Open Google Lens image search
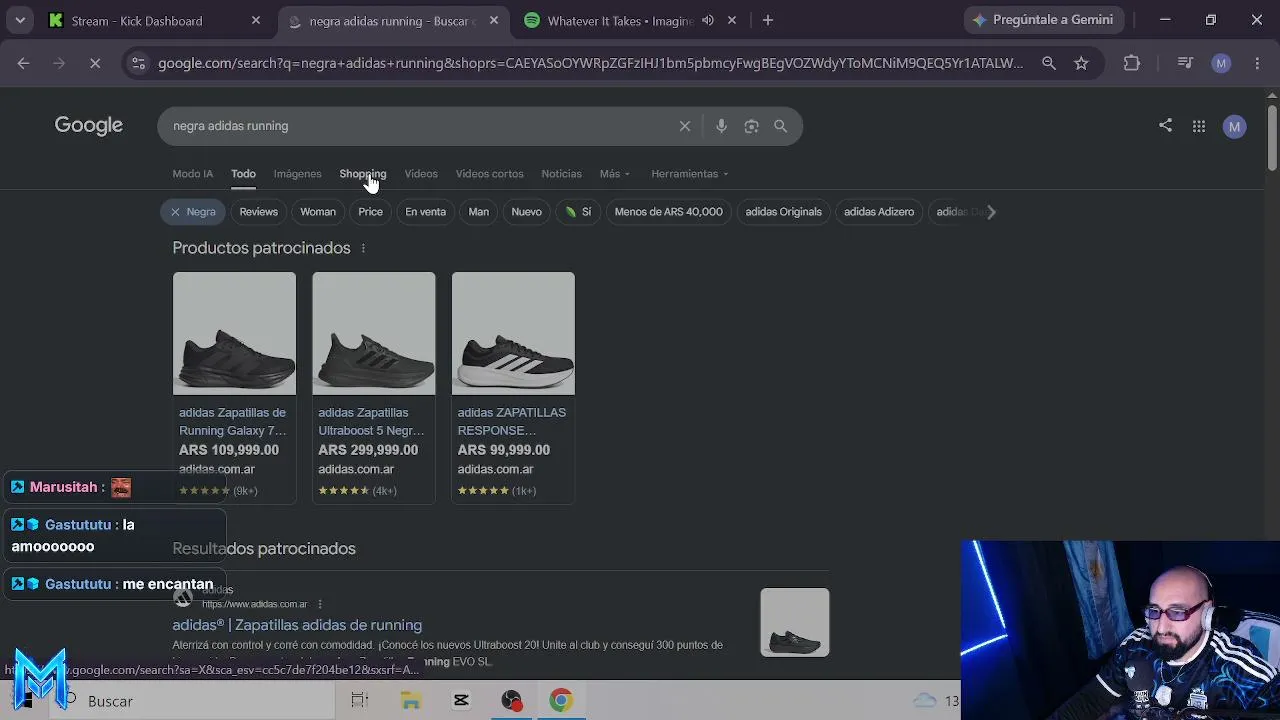 pyautogui.click(x=751, y=126)
